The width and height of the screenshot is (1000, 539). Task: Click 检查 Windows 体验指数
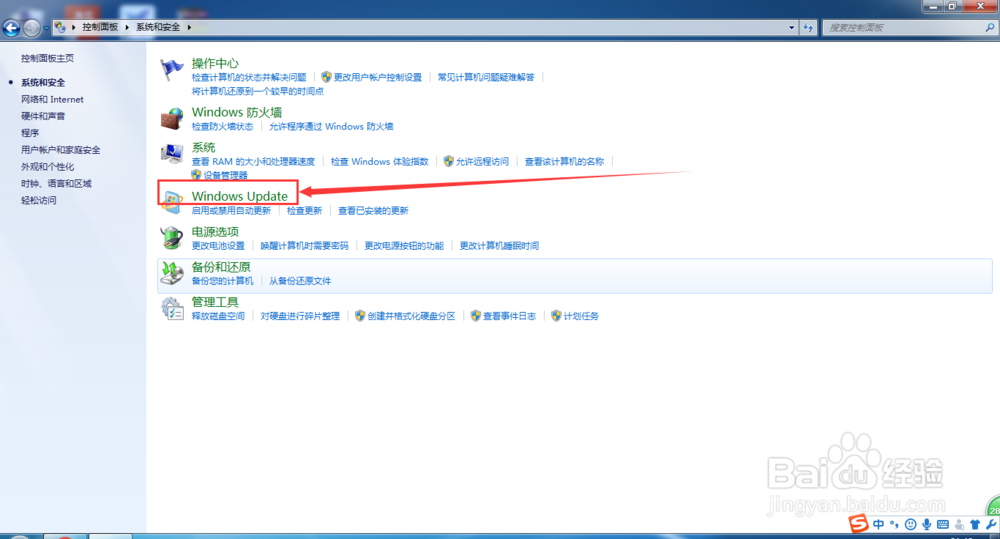pos(379,161)
